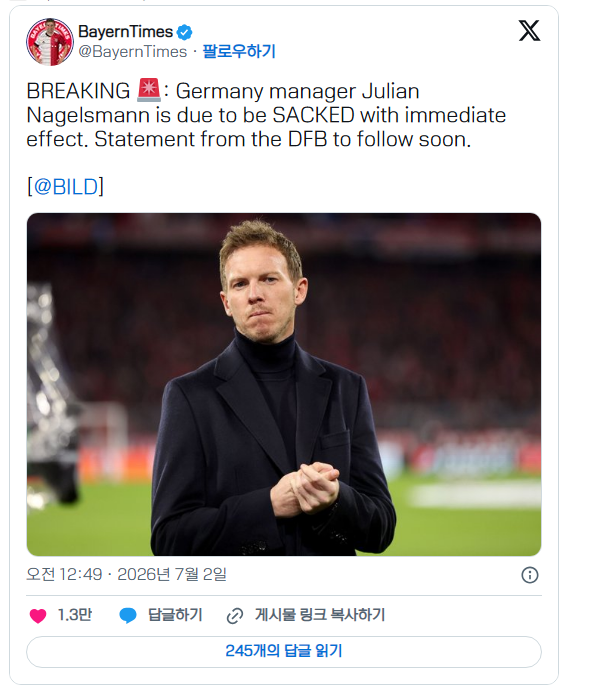Click the siren emoji in tweet
The image size is (591, 691).
pos(149,90)
